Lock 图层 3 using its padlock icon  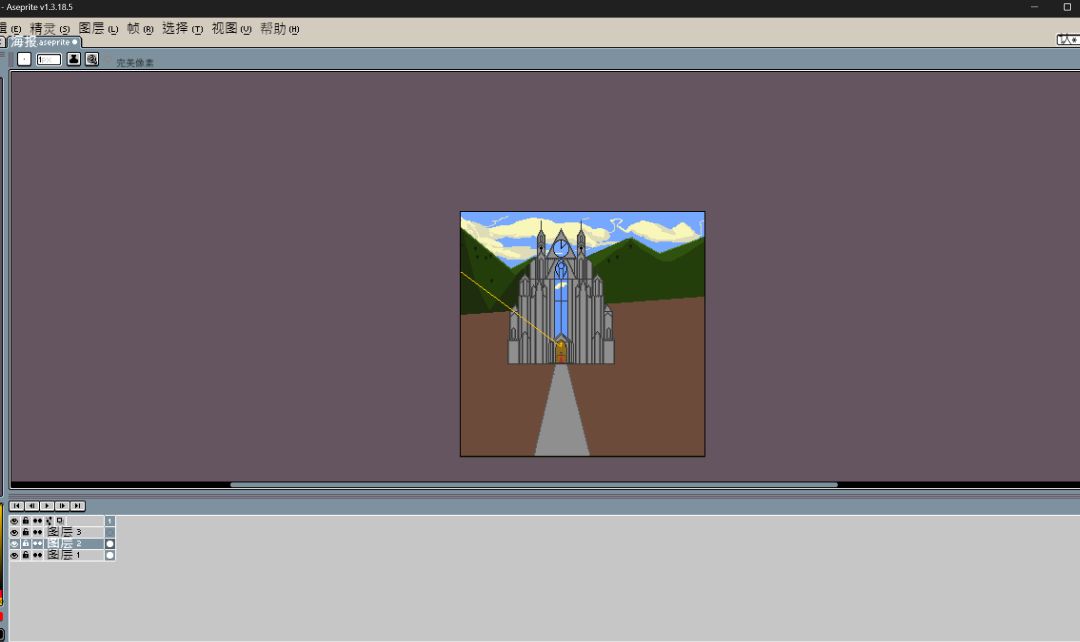tap(25, 532)
